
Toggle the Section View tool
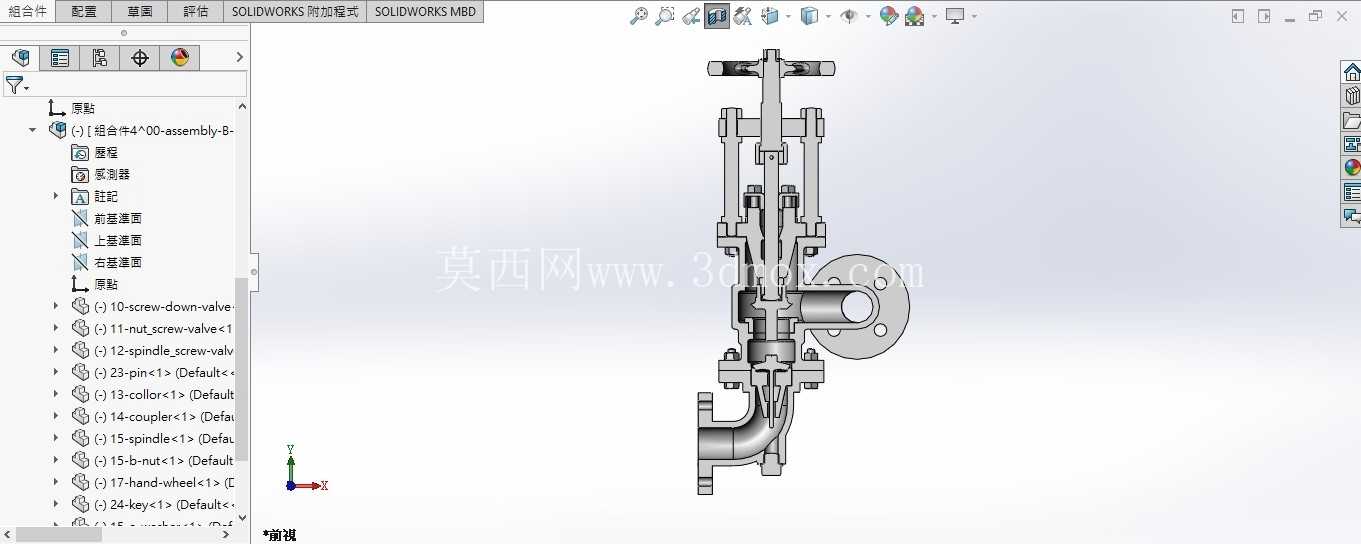click(x=717, y=16)
